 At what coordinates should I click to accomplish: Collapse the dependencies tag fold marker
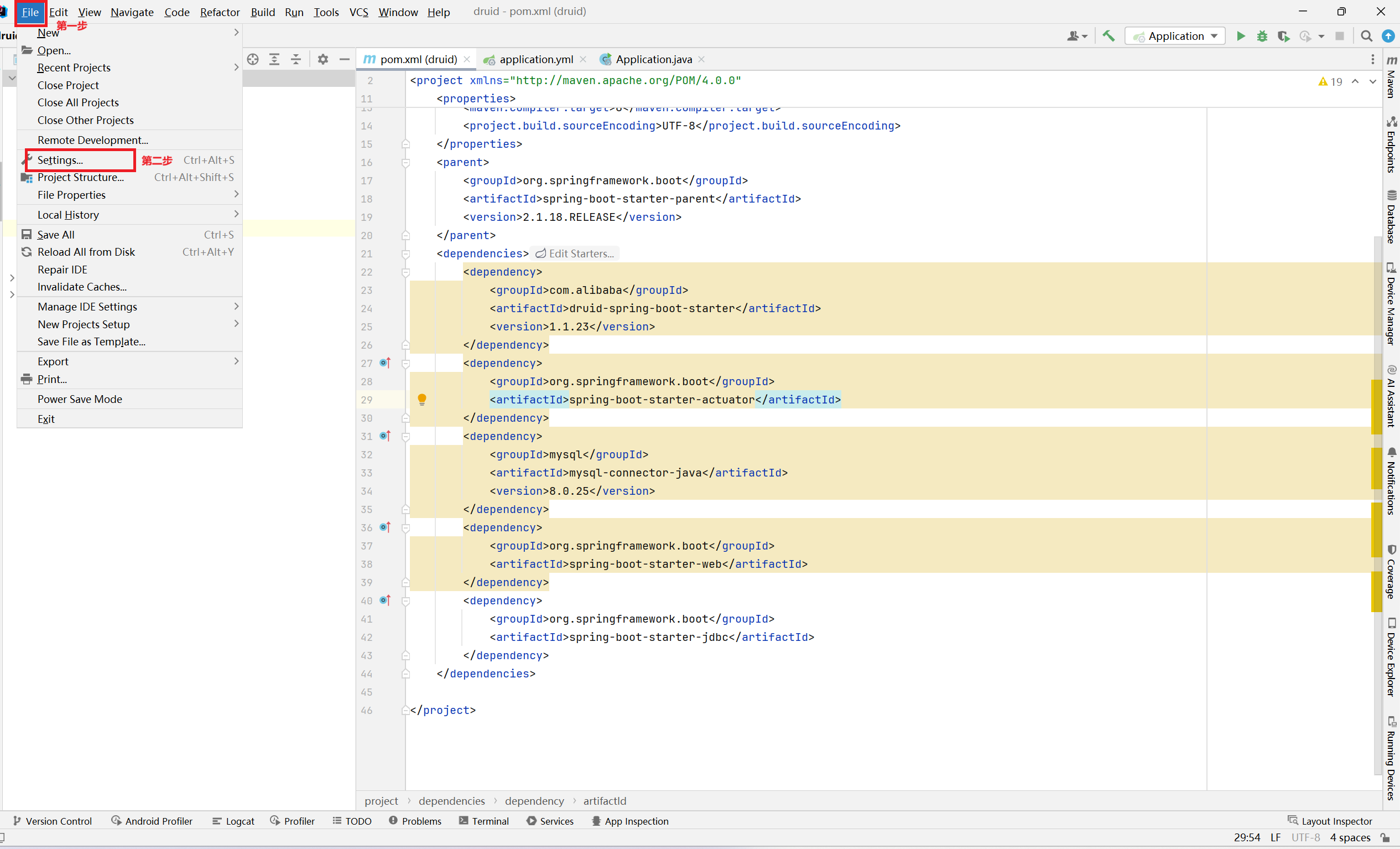(405, 253)
